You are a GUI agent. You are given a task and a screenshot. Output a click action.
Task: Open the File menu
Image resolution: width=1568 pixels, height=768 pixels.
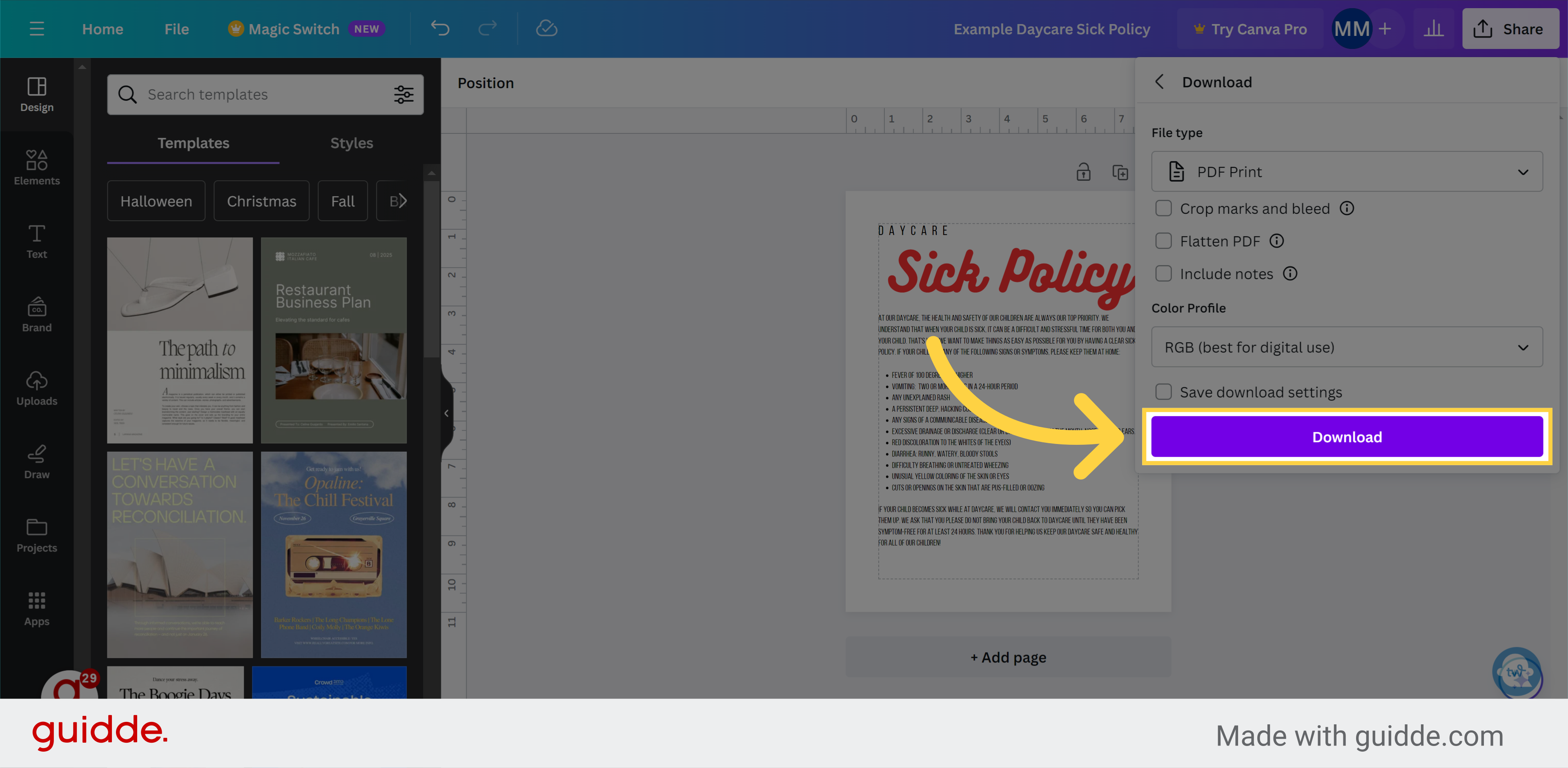[x=176, y=29]
